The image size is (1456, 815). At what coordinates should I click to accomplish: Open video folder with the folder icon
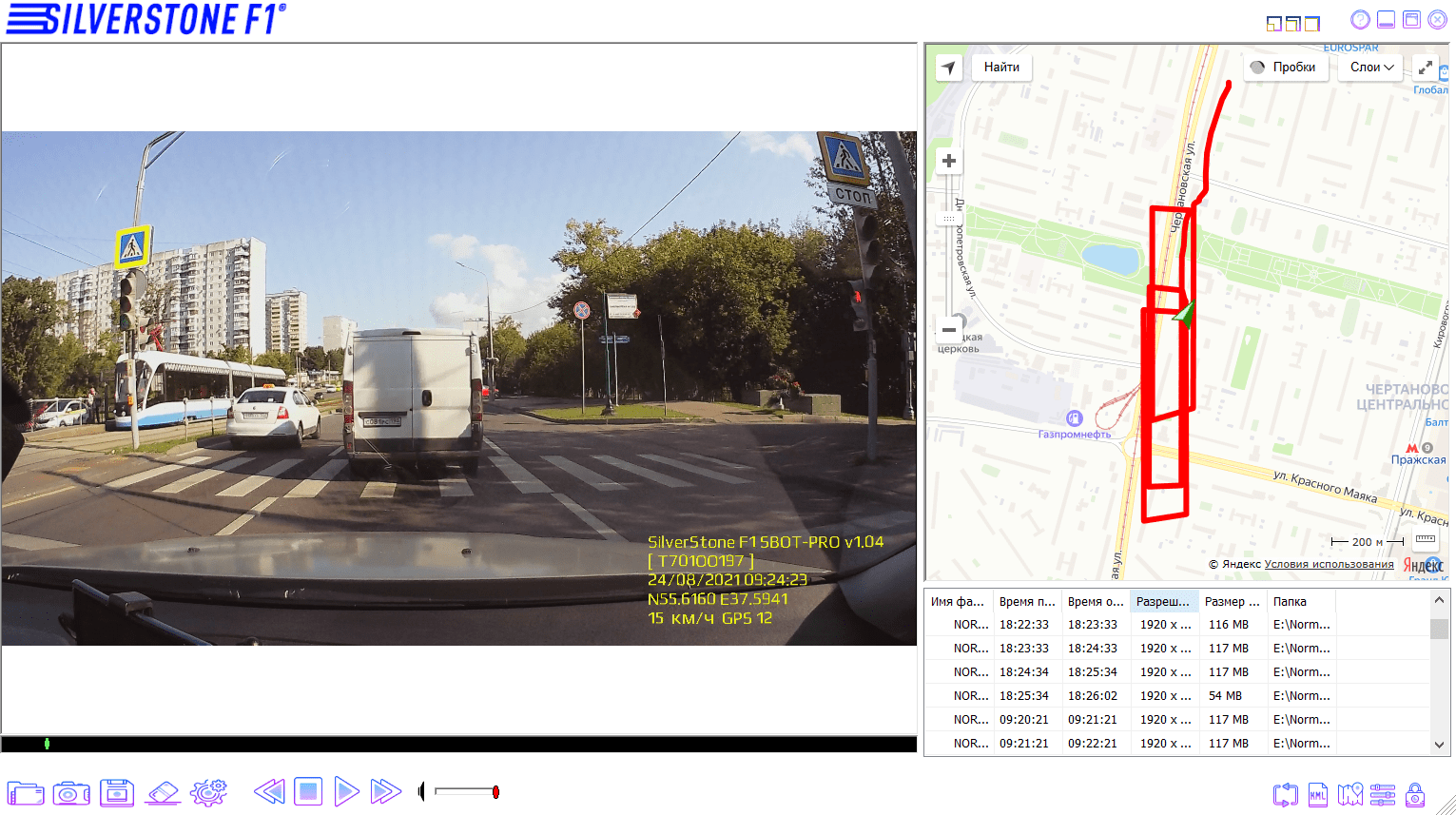26,792
